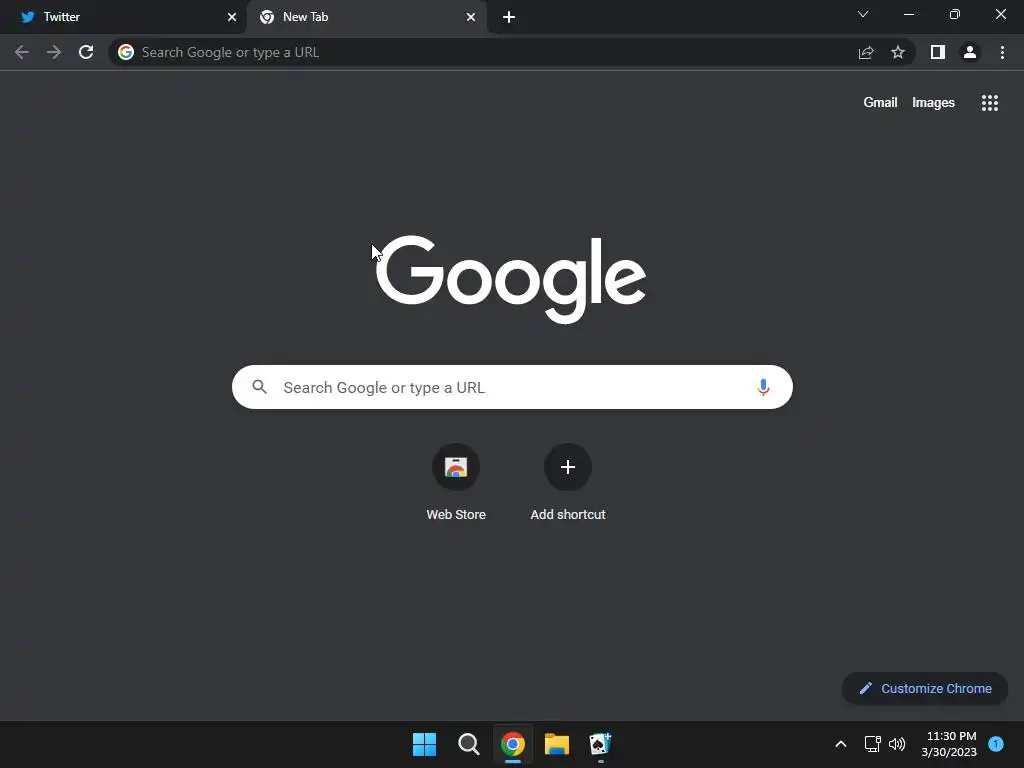The image size is (1024, 768).
Task: Open the side panel icon
Action: [x=938, y=52]
